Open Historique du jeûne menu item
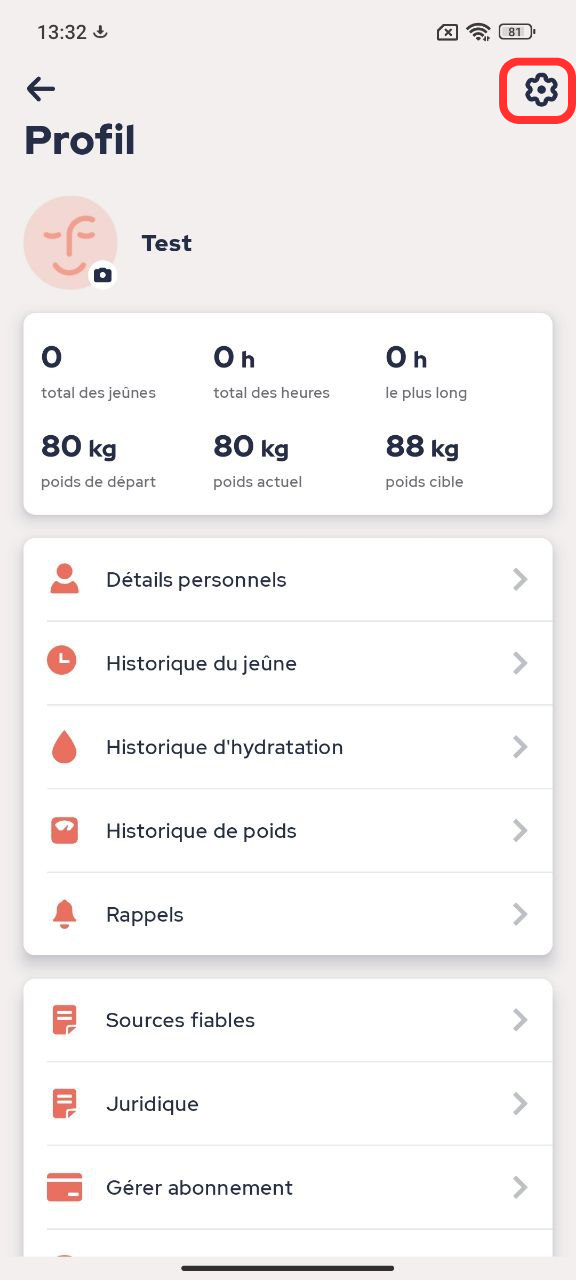 pyautogui.click(x=288, y=663)
